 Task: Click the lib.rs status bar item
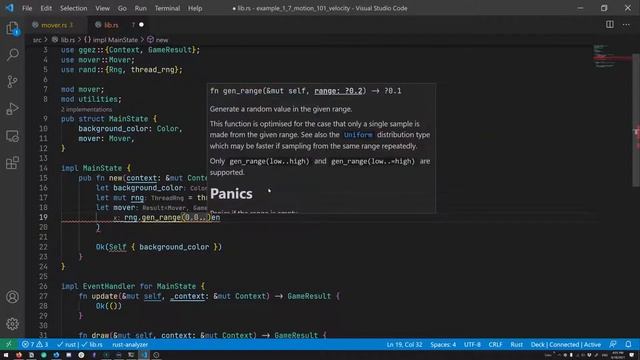click(92, 344)
